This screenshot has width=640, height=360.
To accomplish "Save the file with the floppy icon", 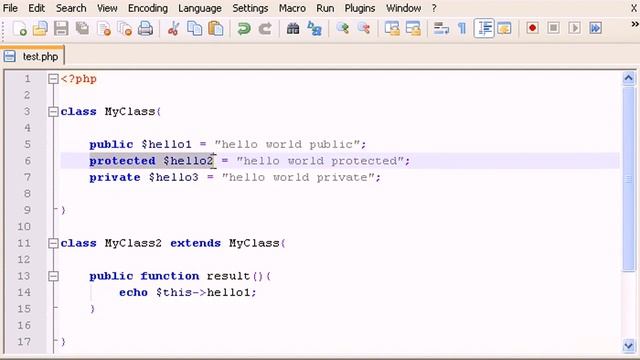I will click(61, 29).
